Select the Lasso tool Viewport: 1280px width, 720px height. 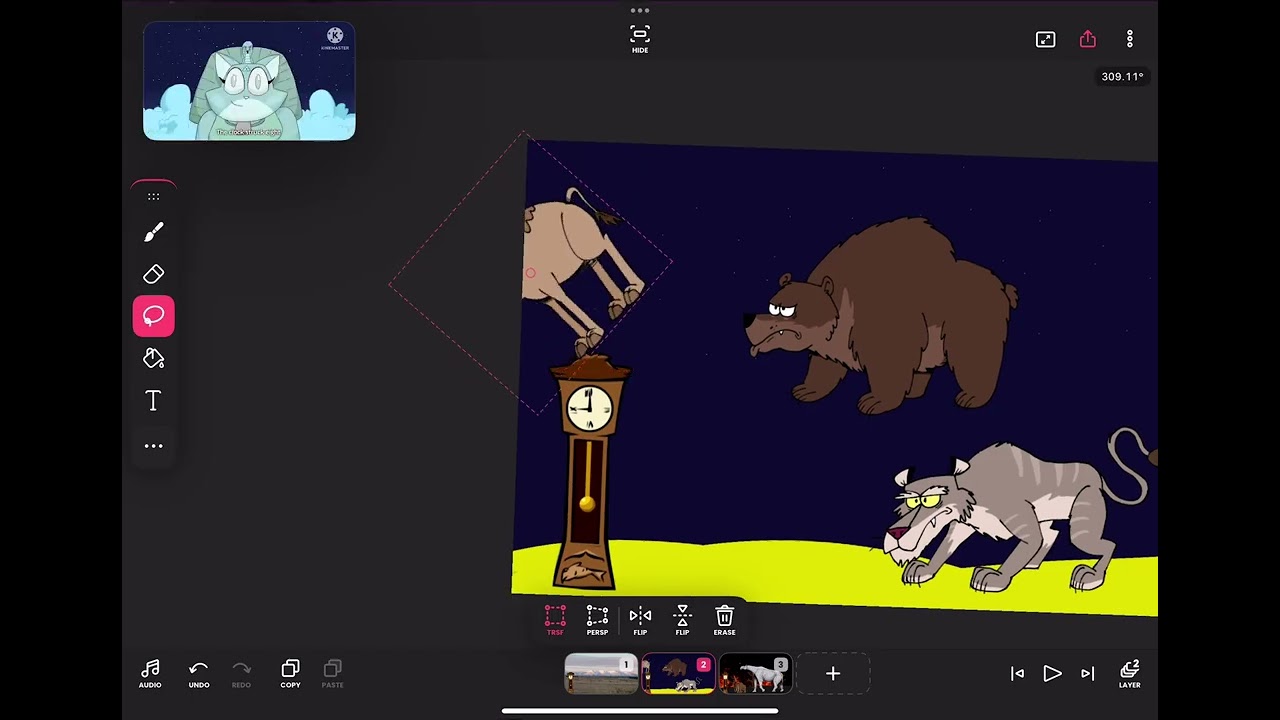click(x=153, y=316)
